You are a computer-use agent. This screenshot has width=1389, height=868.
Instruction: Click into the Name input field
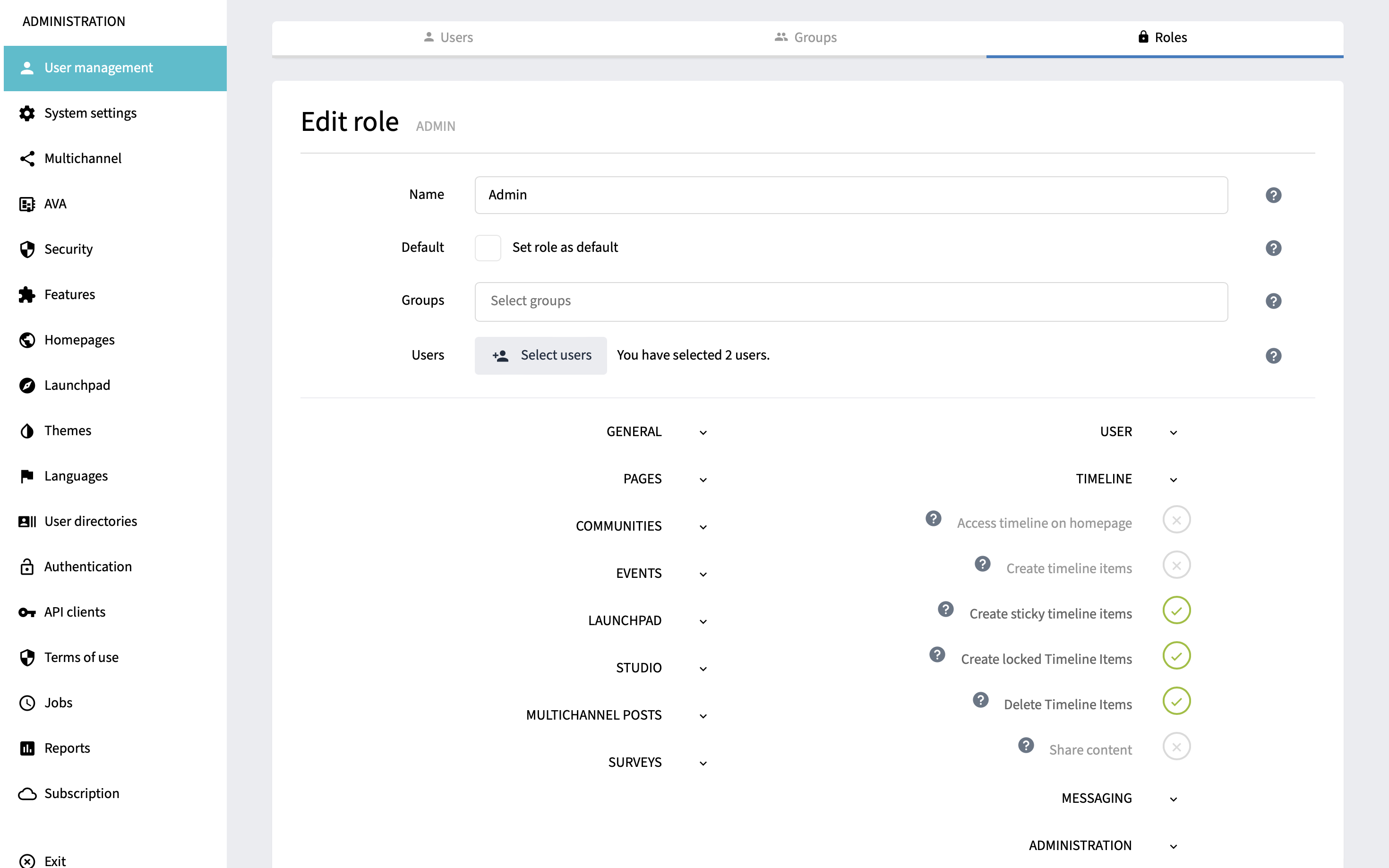(x=851, y=195)
